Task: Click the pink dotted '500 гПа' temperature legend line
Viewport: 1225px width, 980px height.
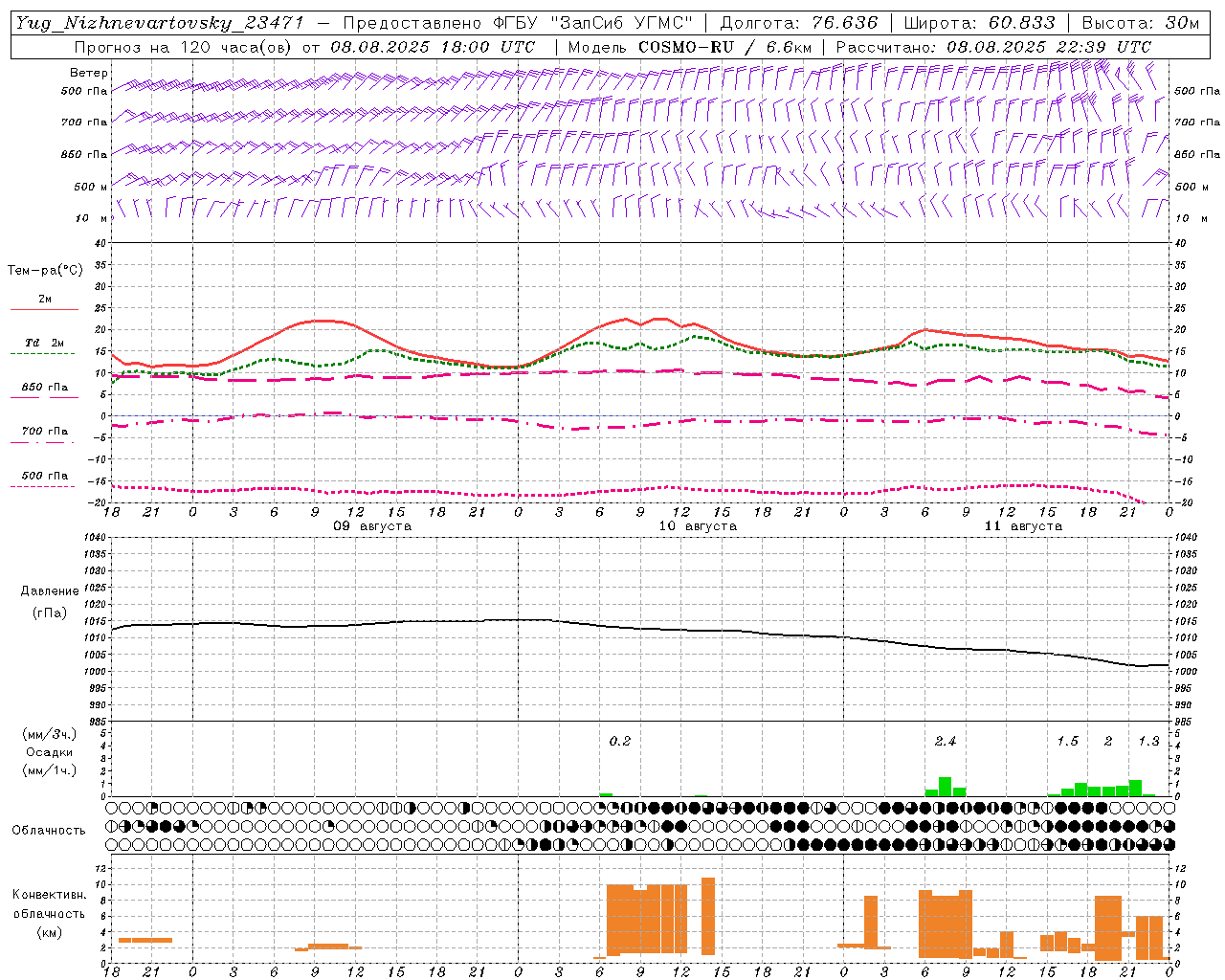Action: click(43, 486)
